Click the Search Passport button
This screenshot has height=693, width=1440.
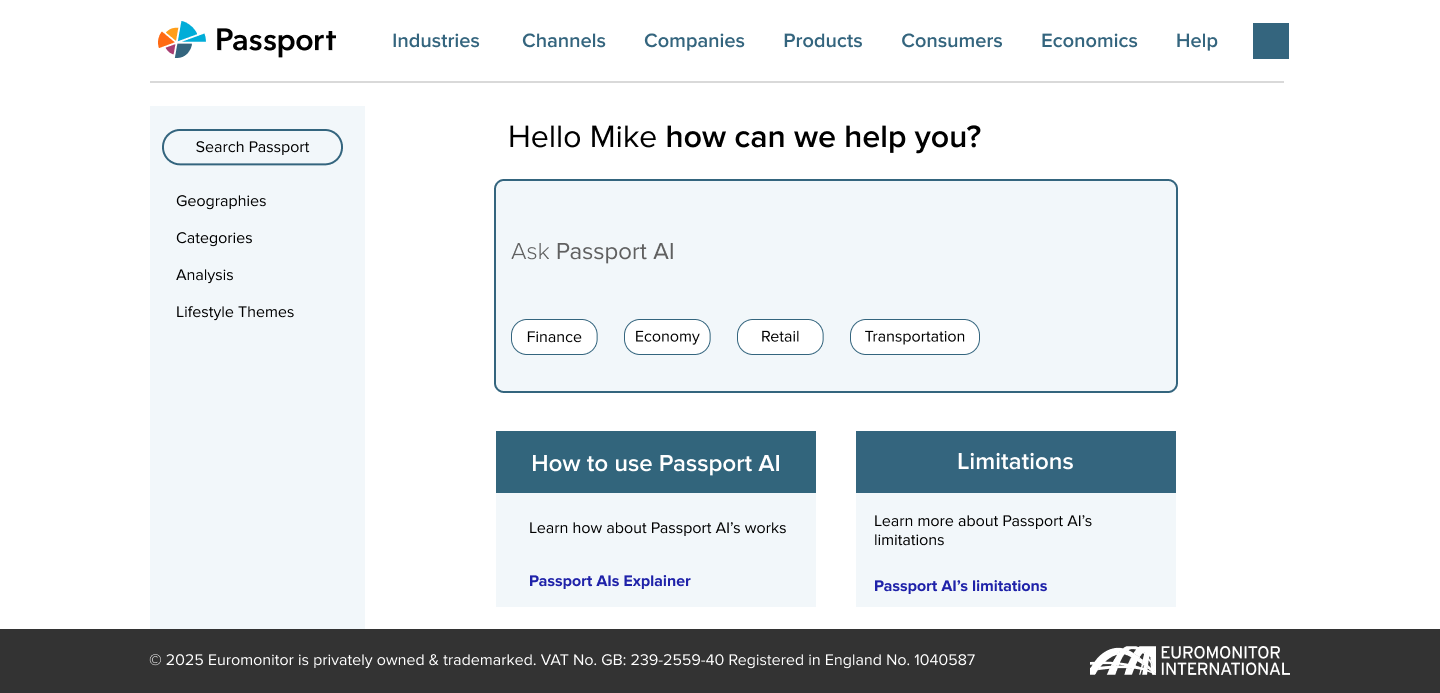click(x=252, y=147)
